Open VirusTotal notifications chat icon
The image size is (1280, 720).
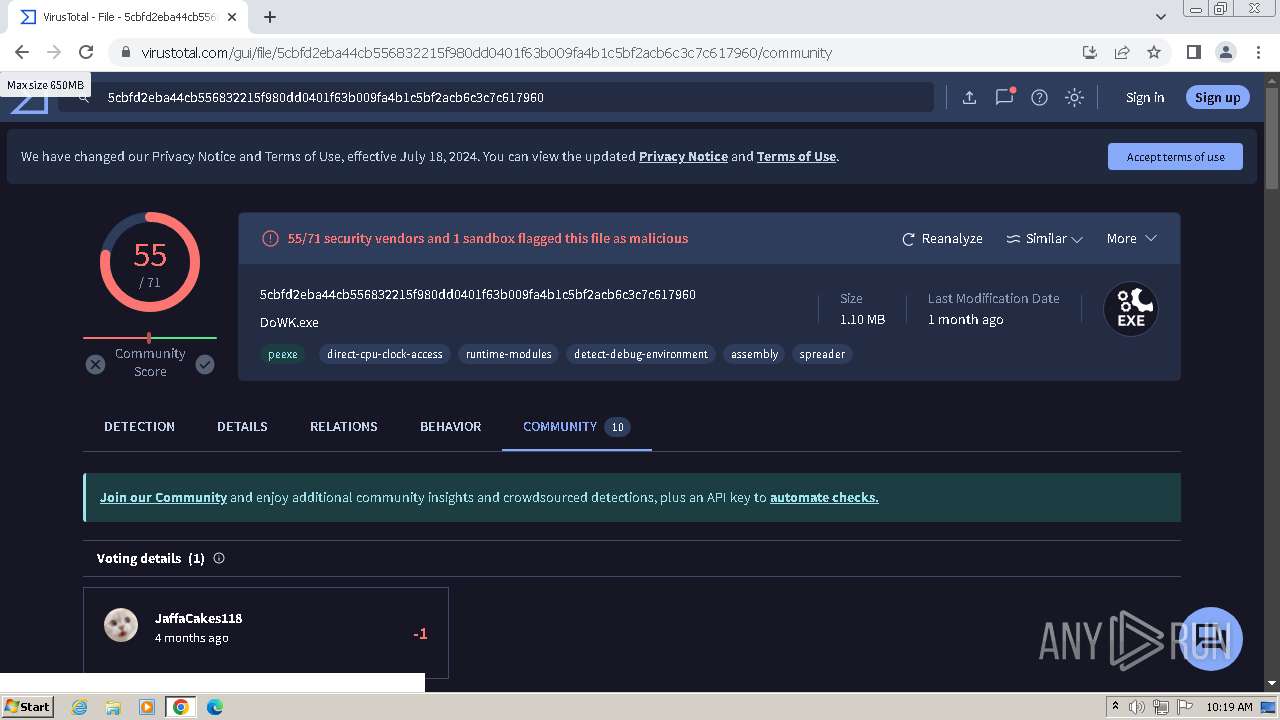[1005, 97]
